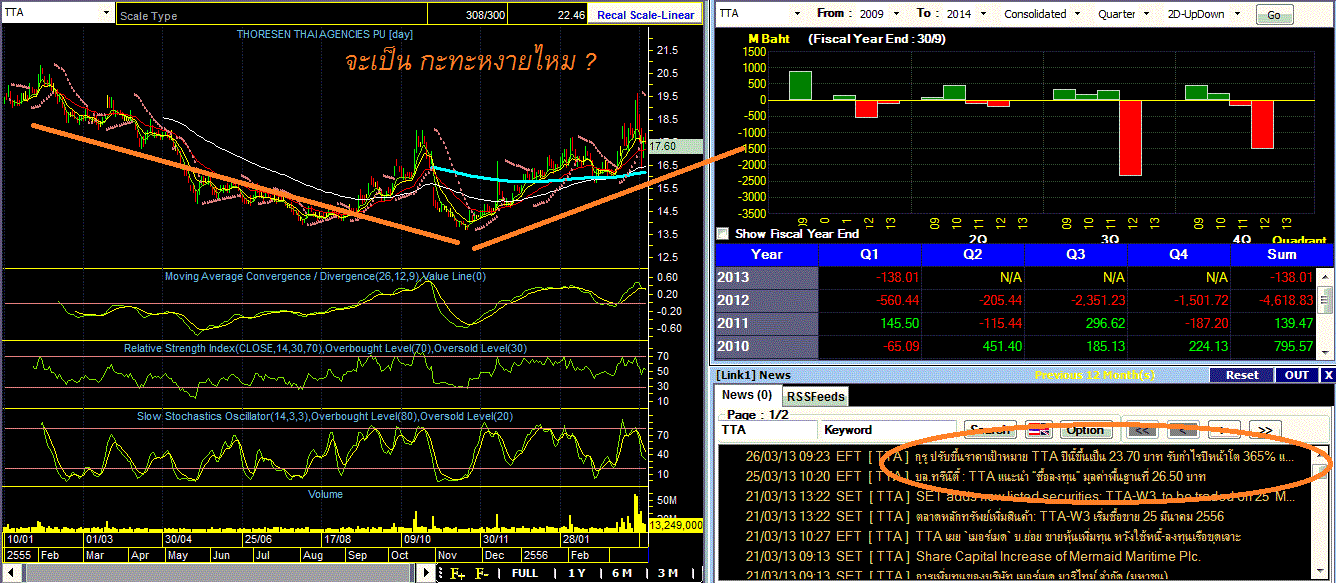
Task: Click the -2,351.23 Q3 cell
Action: coord(1075,300)
